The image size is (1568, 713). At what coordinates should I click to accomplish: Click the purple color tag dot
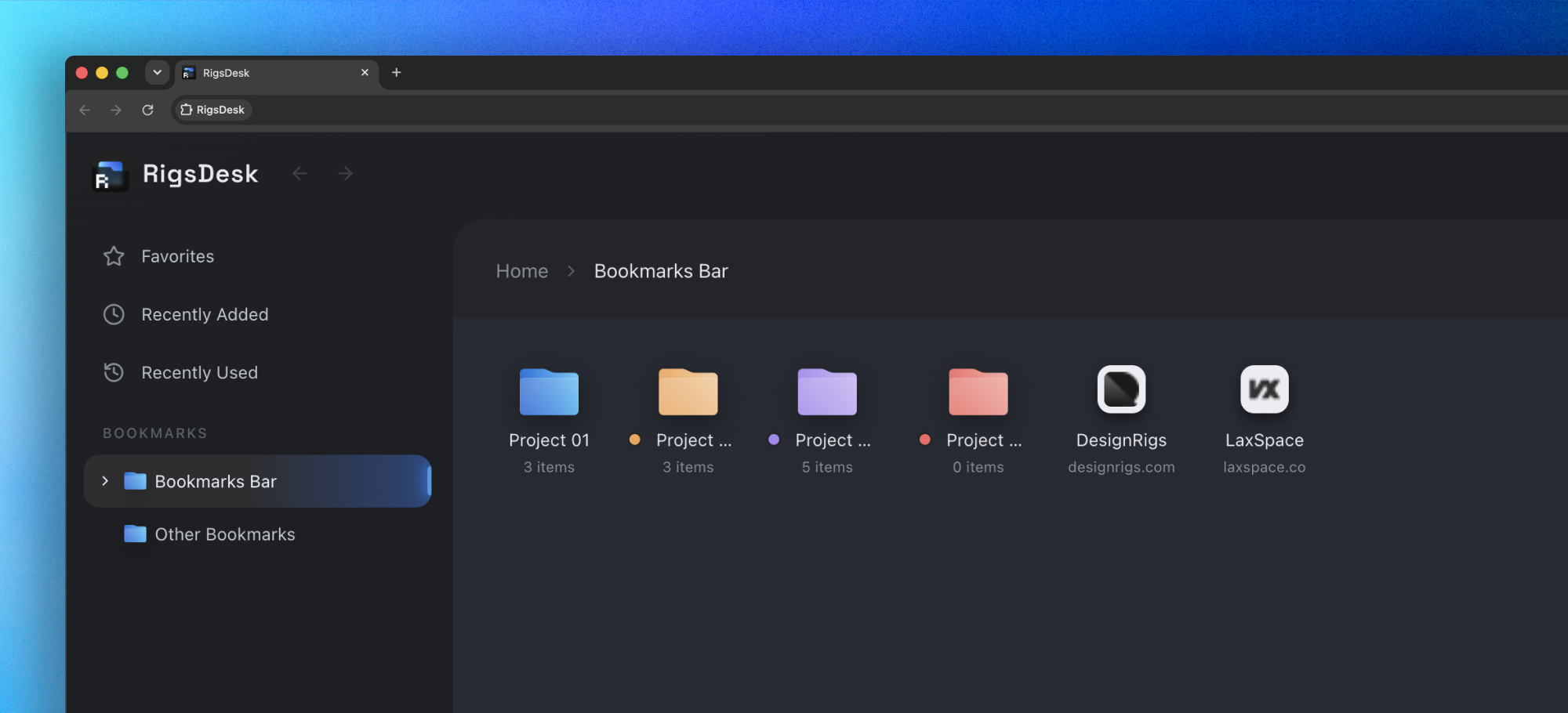click(774, 440)
